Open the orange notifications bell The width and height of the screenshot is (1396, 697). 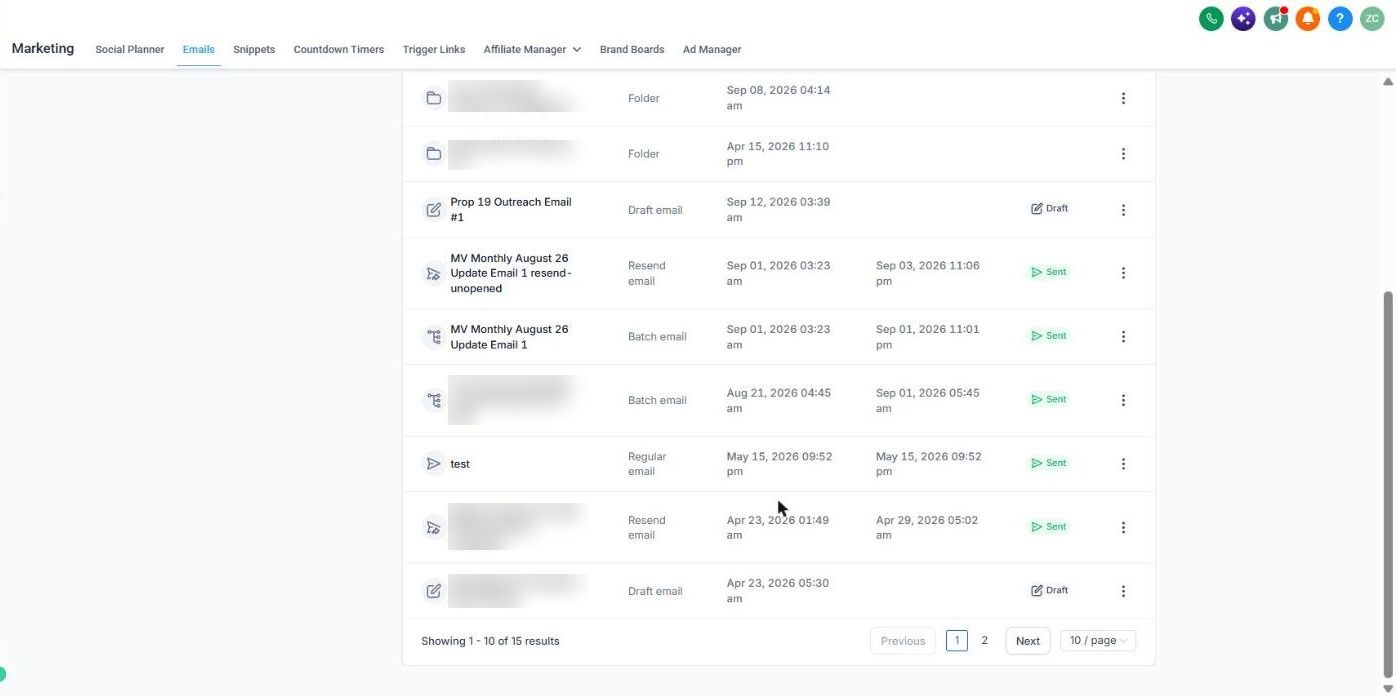[x=1308, y=18]
